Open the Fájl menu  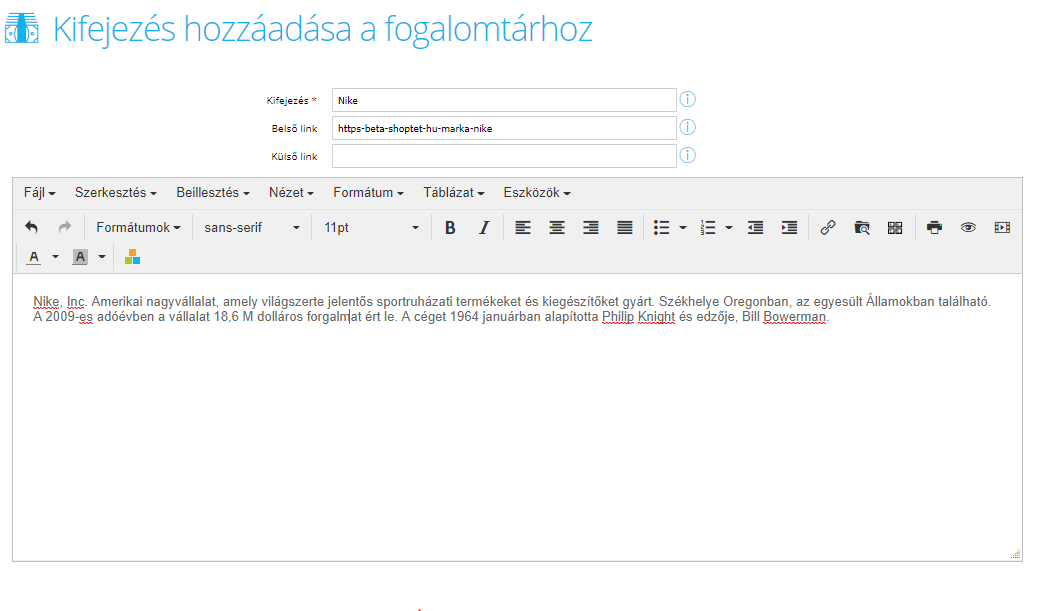39,193
